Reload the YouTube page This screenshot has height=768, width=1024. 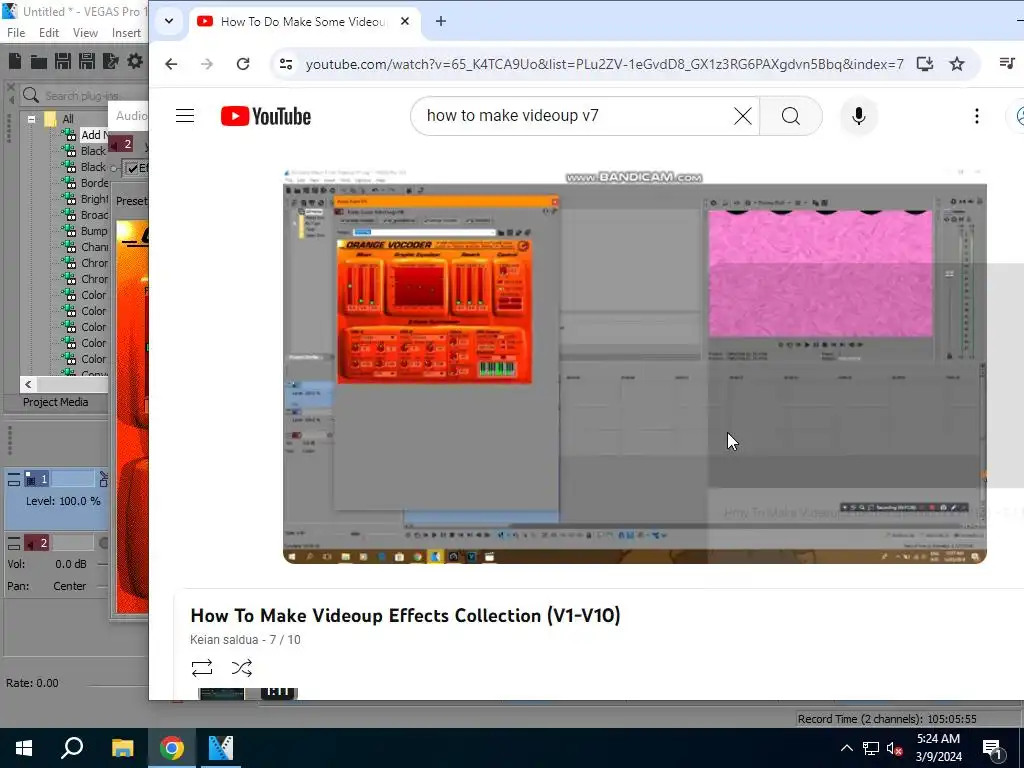point(243,64)
